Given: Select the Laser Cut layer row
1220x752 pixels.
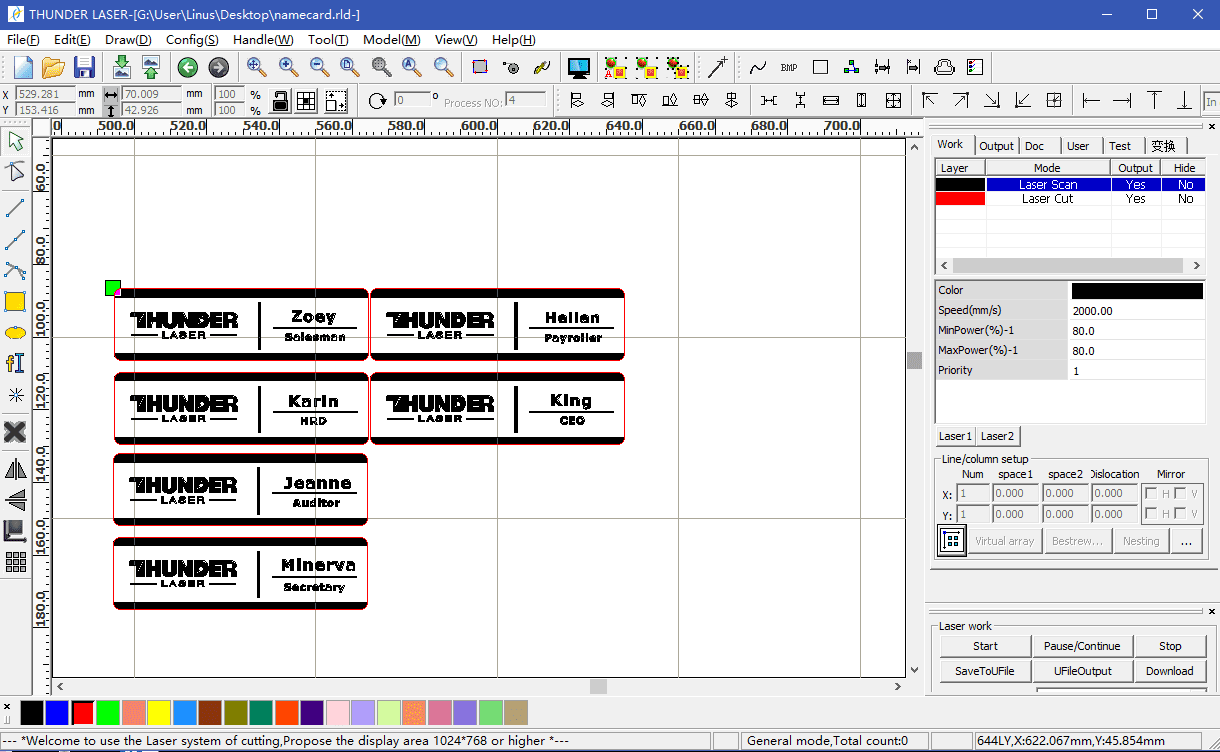Looking at the screenshot, I should 1070,199.
